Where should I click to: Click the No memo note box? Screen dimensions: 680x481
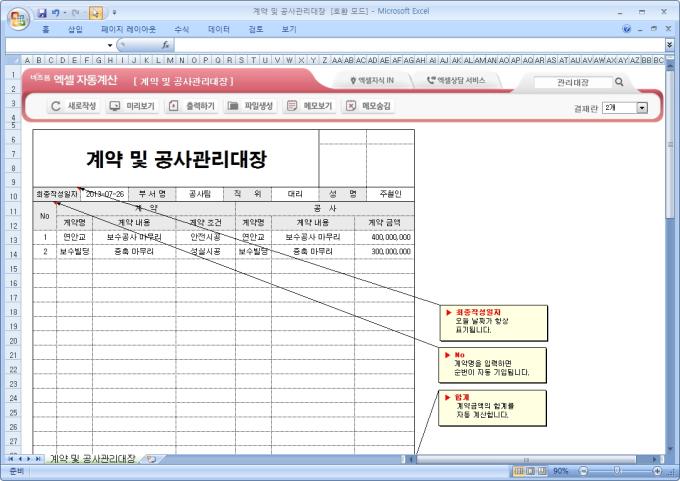(x=493, y=365)
